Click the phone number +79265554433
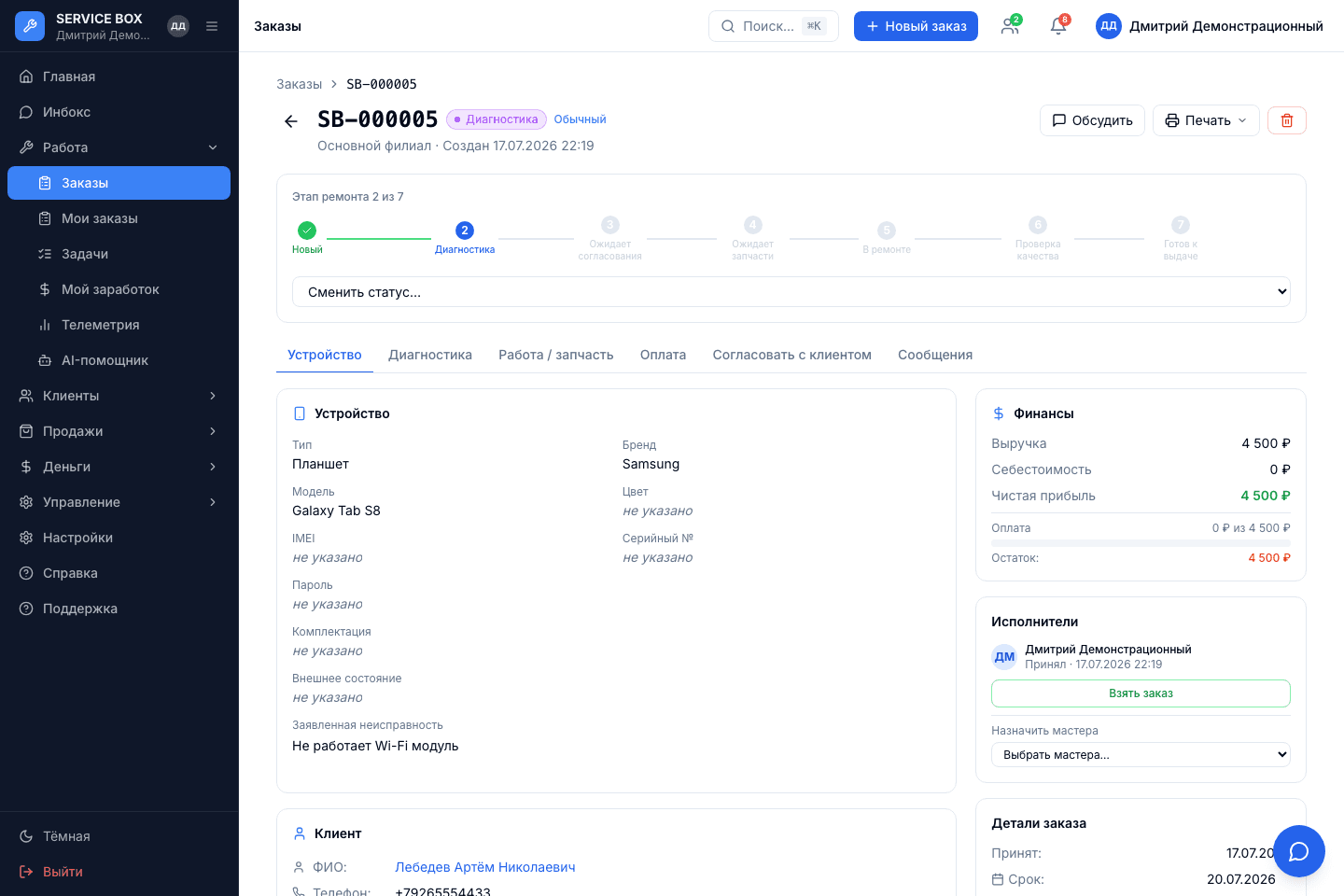 (x=442, y=892)
